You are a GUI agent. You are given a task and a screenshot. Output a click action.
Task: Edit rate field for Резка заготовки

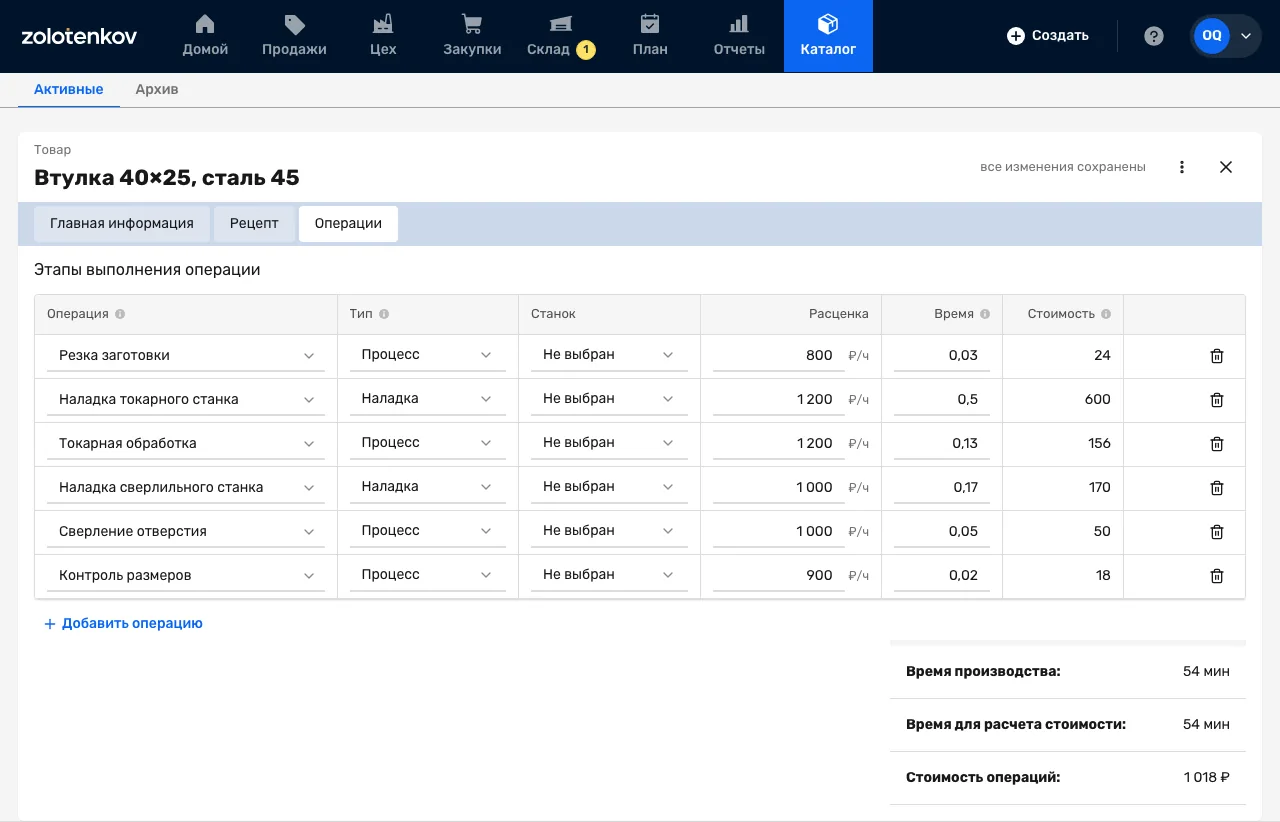tap(779, 356)
